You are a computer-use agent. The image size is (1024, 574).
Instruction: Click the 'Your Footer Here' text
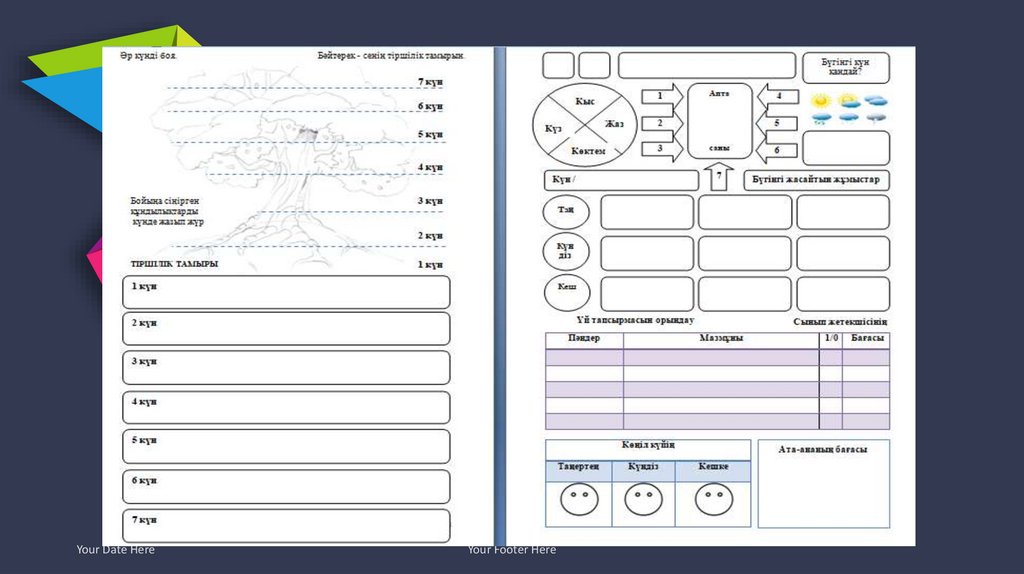click(511, 550)
